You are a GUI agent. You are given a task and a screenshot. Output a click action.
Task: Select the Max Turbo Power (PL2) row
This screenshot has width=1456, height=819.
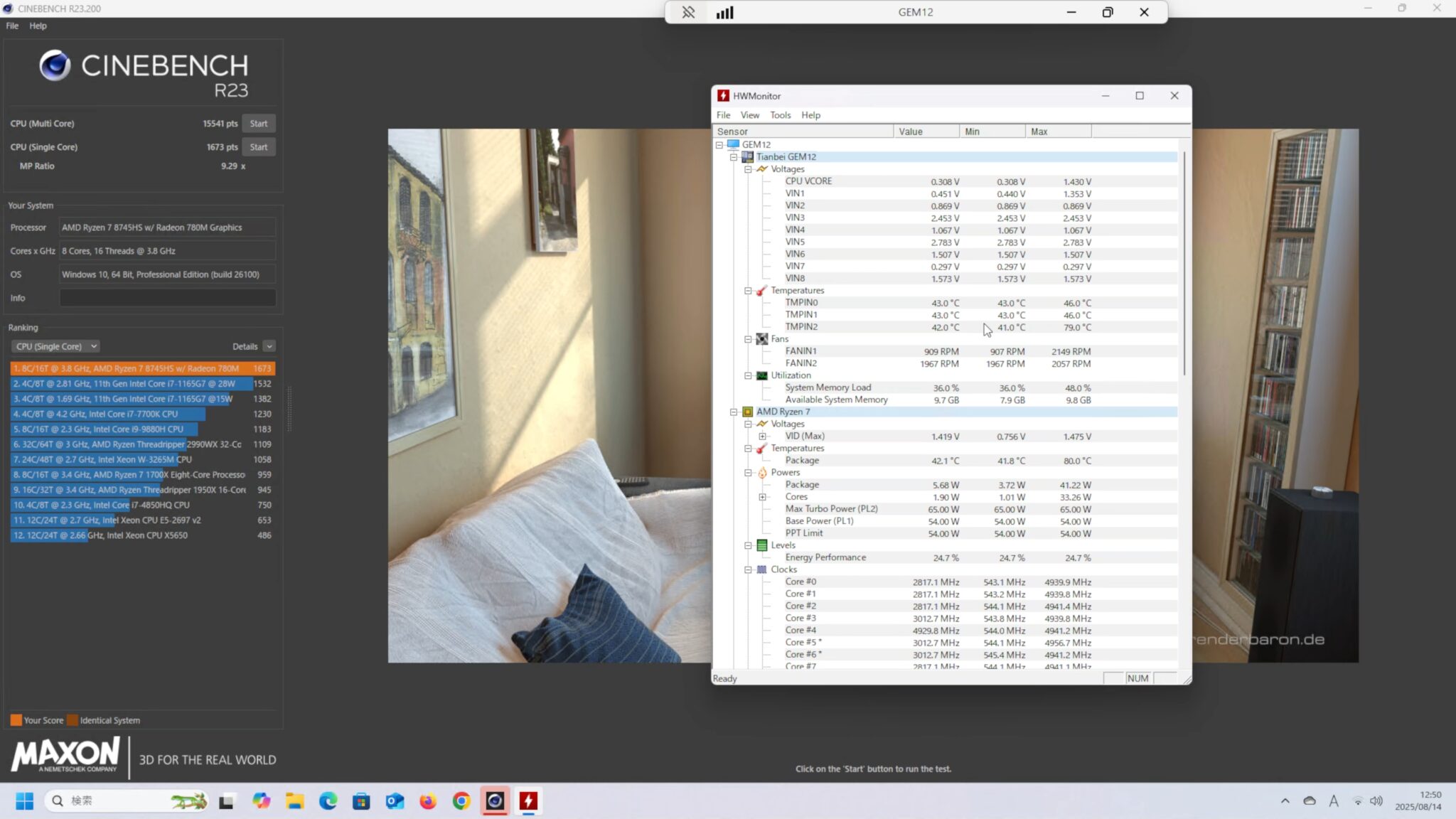click(946, 509)
